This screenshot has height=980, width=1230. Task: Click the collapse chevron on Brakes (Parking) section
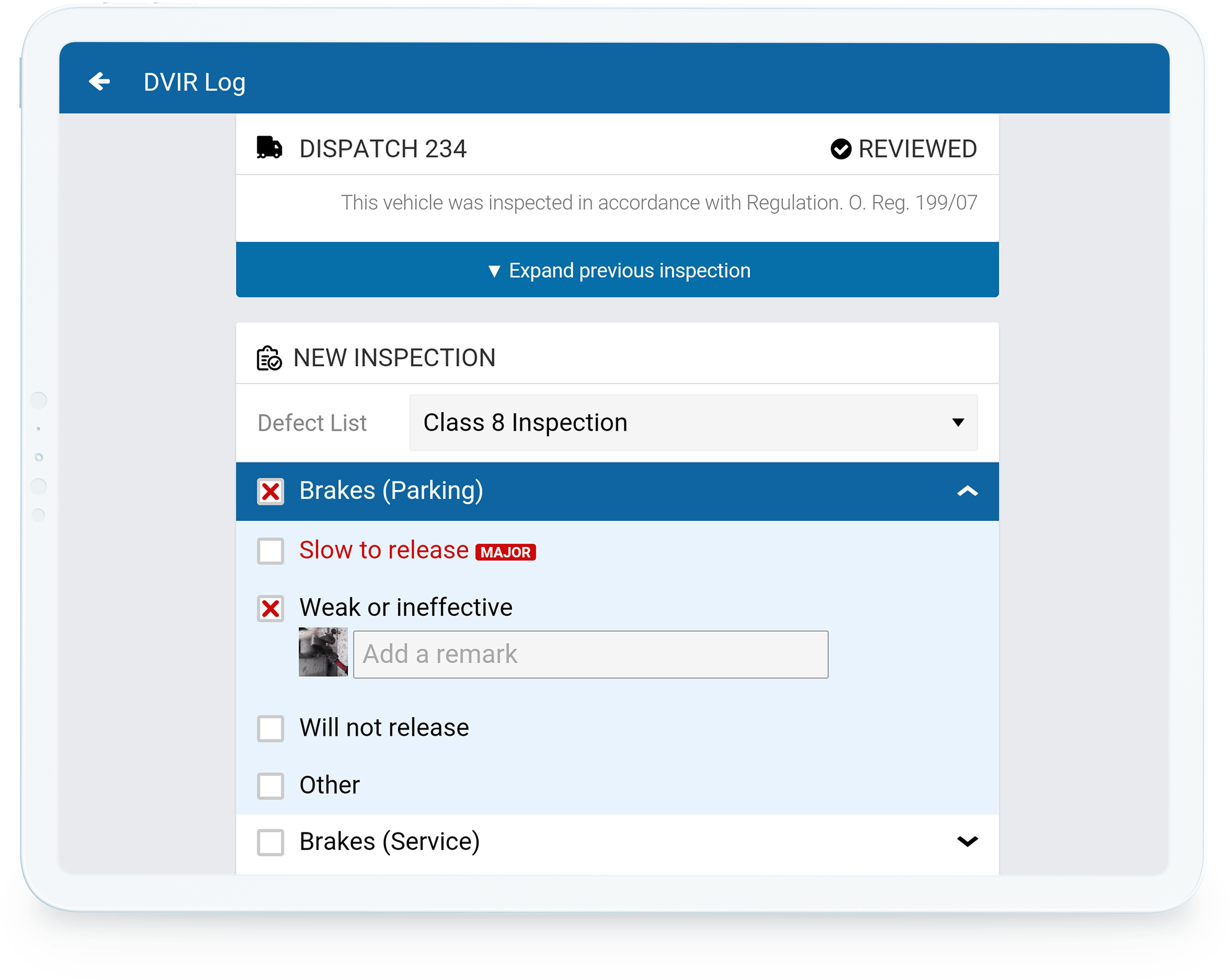pos(967,490)
